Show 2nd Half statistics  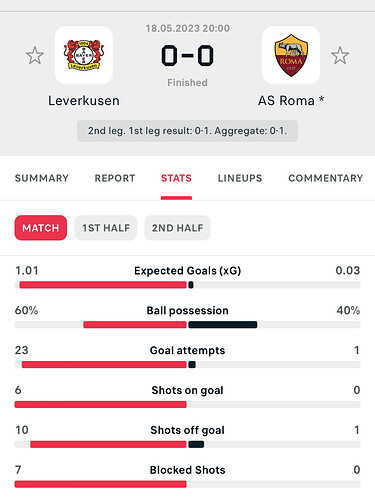177,228
